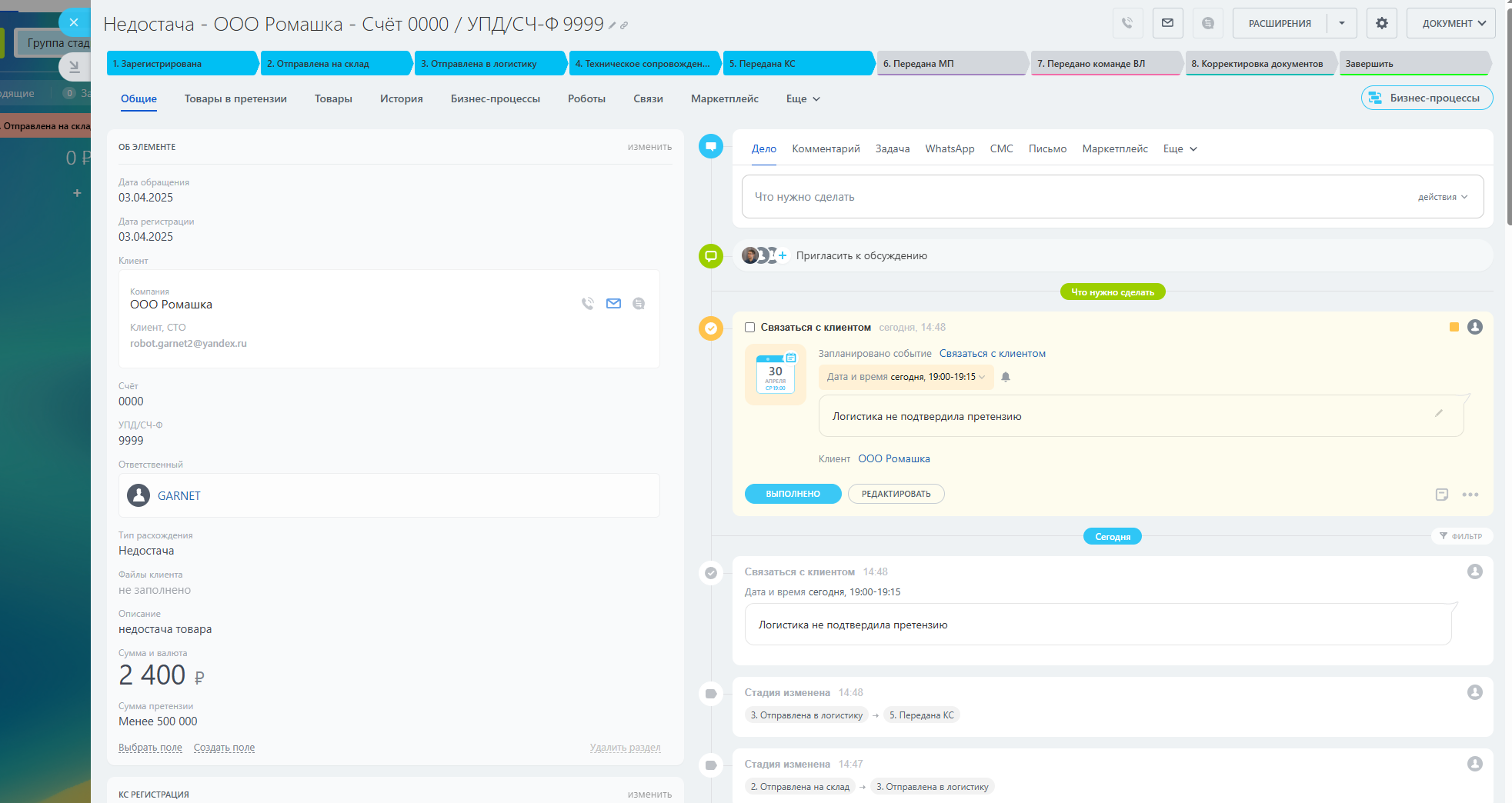Open the three-dots menu in the task card
Viewport: 1512px width, 803px height.
(x=1470, y=495)
